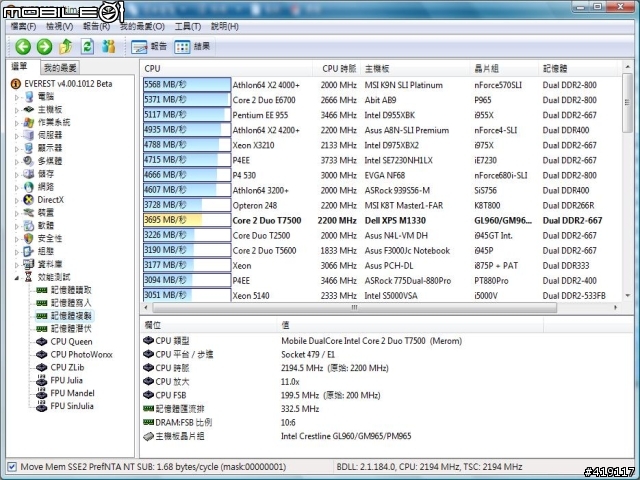Image resolution: width=640 pixels, height=480 pixels.
Task: Open the 檔案(F) menu
Action: (x=23, y=27)
